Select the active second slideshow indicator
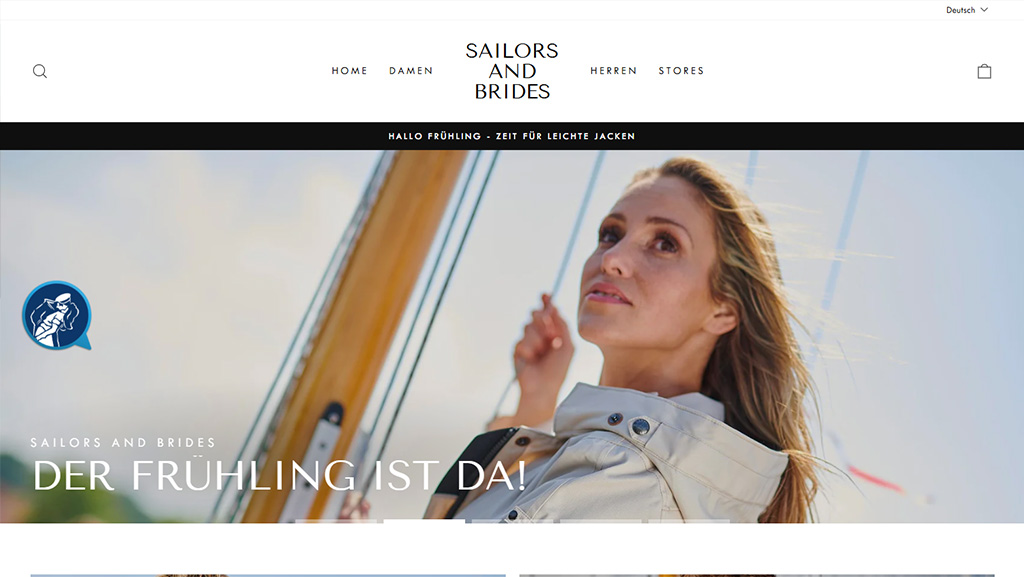 point(424,521)
